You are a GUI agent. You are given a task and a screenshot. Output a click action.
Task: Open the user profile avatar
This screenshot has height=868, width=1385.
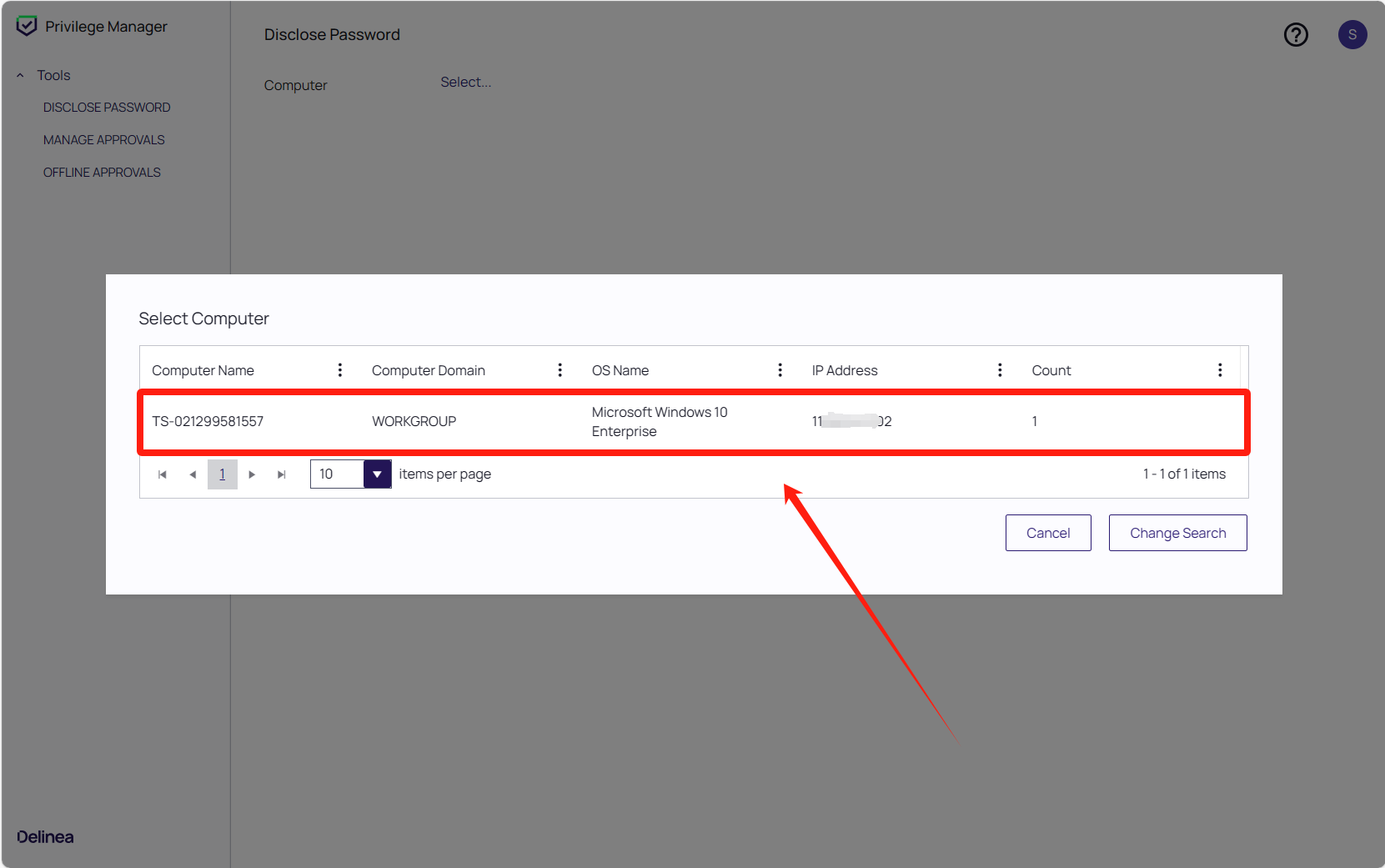click(x=1352, y=35)
